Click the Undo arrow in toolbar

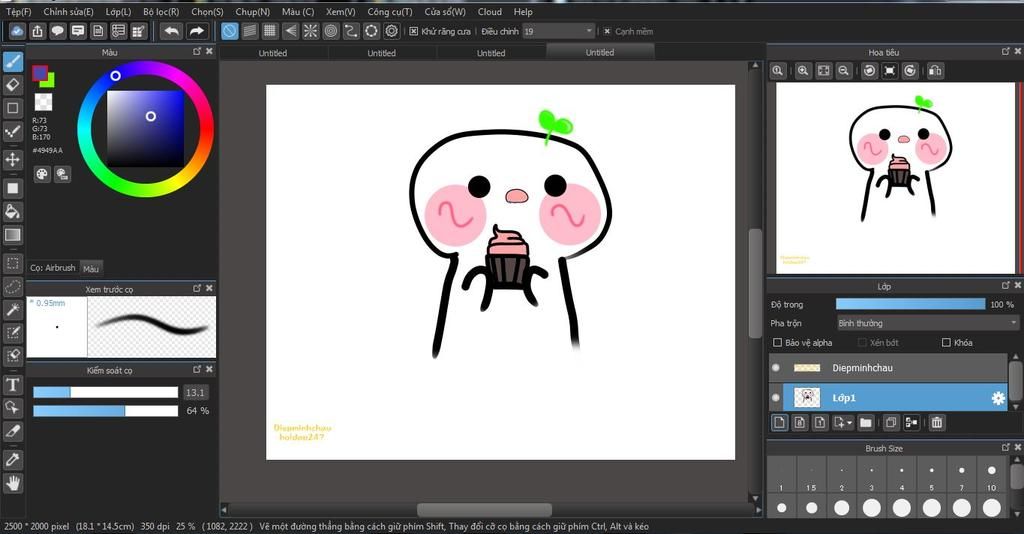point(171,31)
